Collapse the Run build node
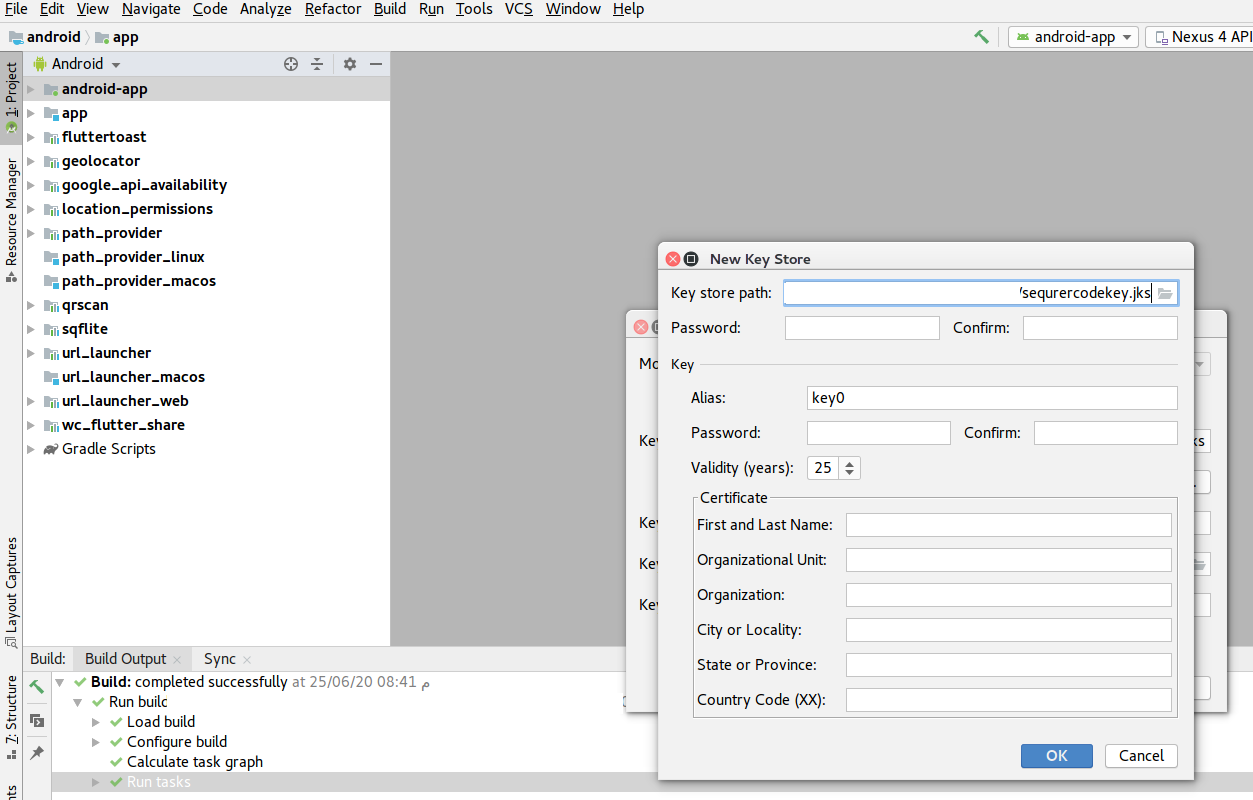Screen dimensions: 1253x800 [77, 701]
